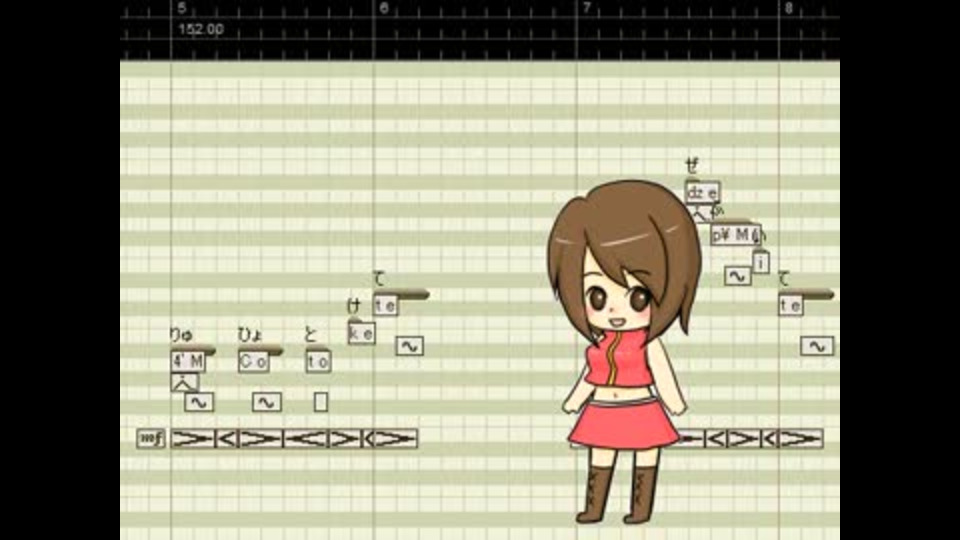Click the vibrato icon under measure 6 て note
This screenshot has width=960, height=540.
pos(410,347)
